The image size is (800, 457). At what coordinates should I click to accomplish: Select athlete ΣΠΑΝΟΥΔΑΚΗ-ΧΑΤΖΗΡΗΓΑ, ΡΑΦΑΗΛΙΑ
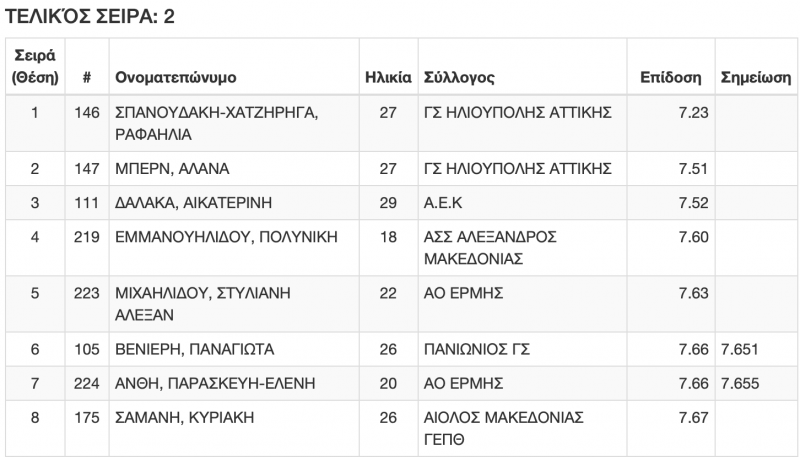click(x=216, y=124)
